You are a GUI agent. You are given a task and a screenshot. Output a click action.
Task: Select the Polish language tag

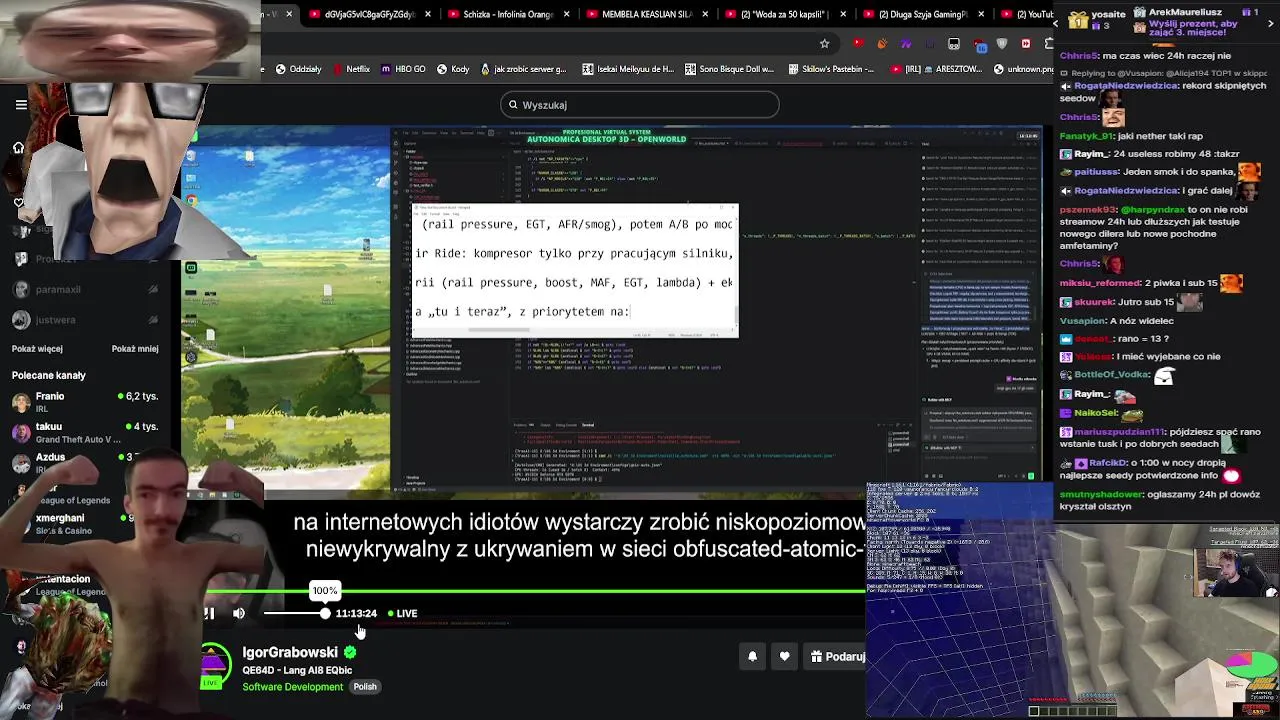tap(365, 687)
